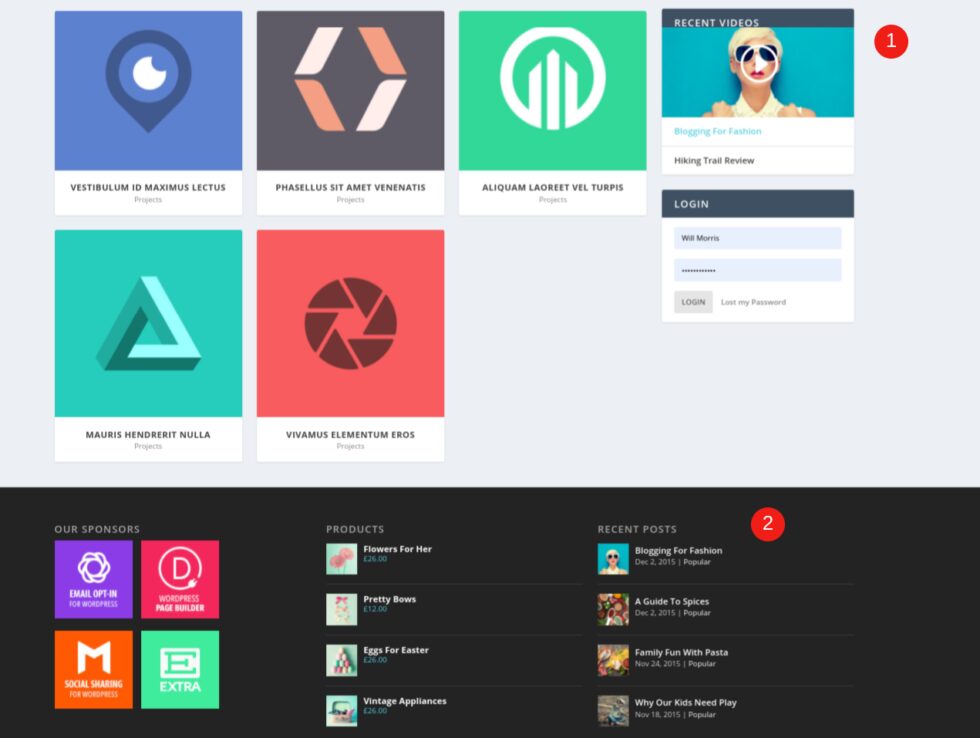Click the Email Opt-In sponsor icon
980x738 pixels.
[x=93, y=577]
